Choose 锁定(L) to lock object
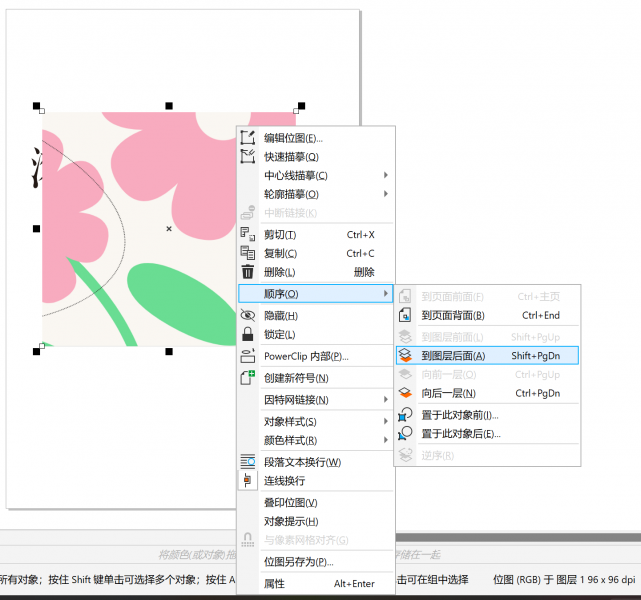This screenshot has width=641, height=600. click(316, 334)
